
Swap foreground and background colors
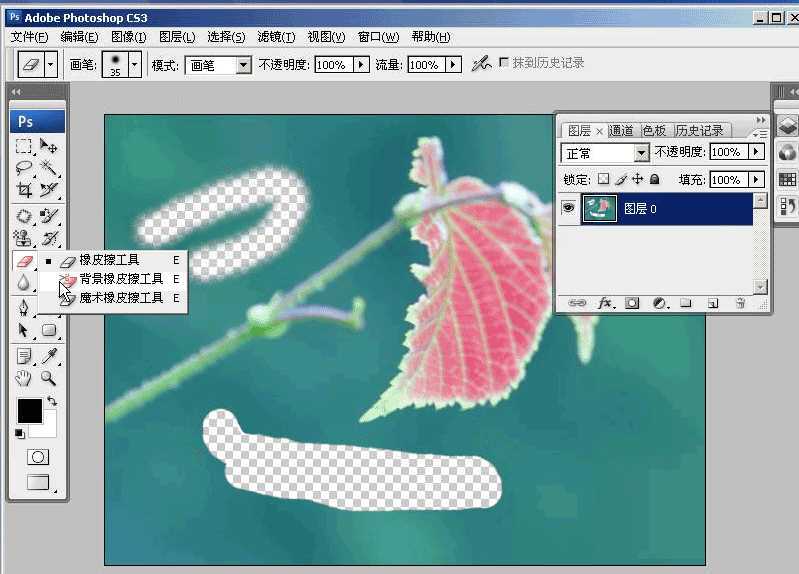51,401
